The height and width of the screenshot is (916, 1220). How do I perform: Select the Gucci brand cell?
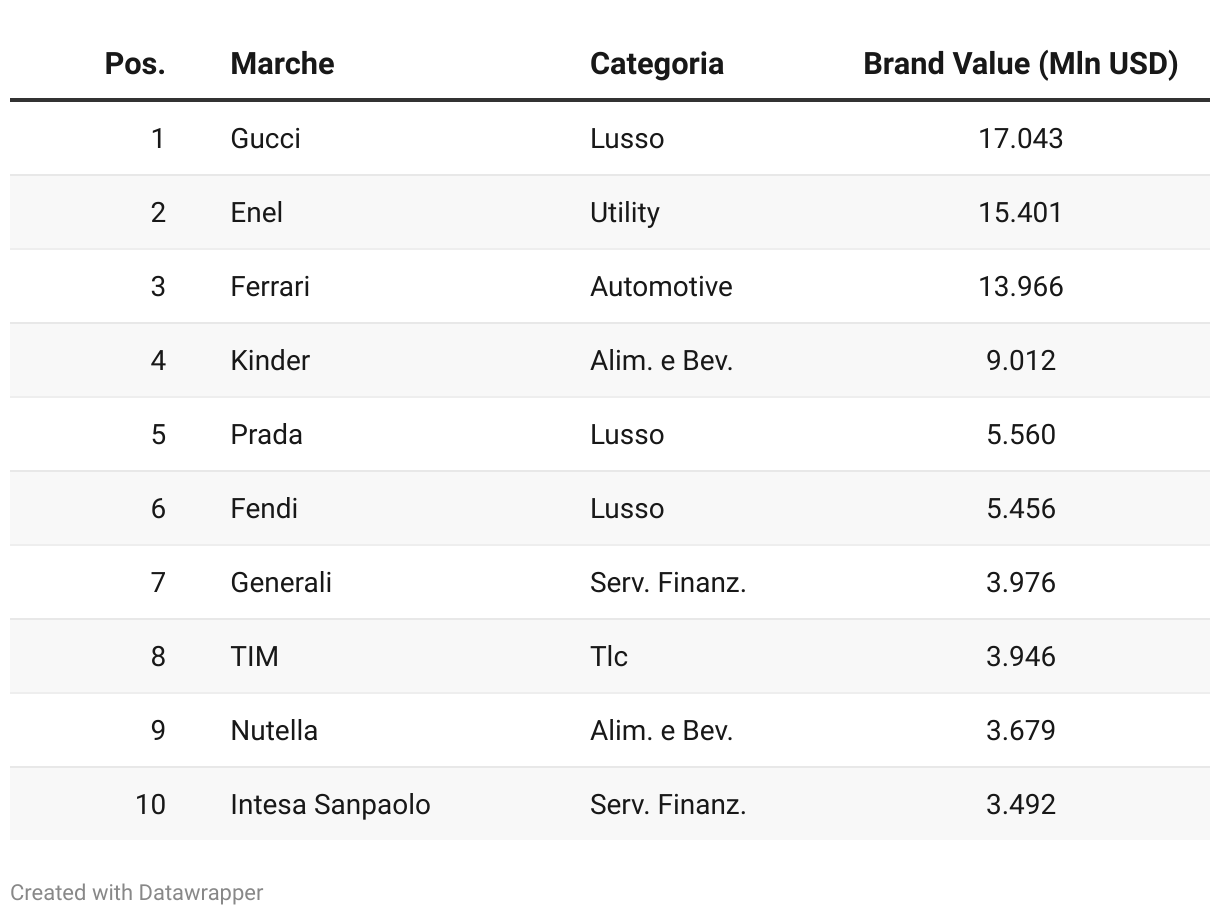point(265,138)
